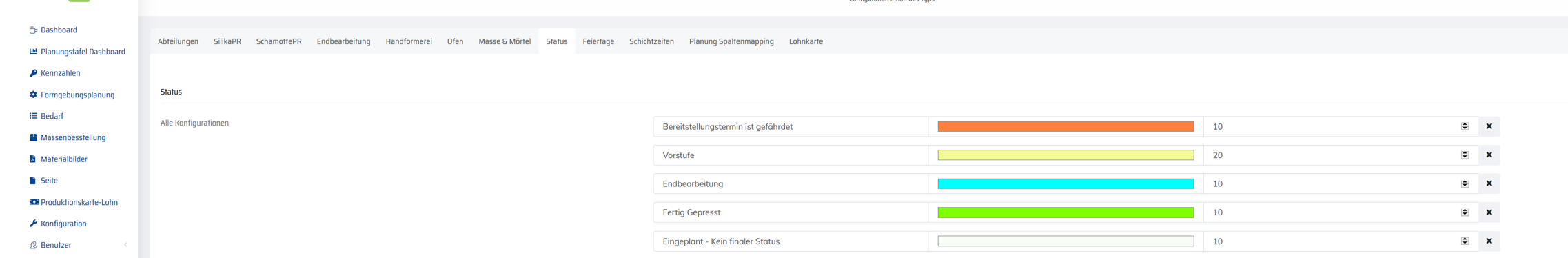1568x258 pixels.
Task: Edit the Eingeplant - Kein finaler Status name field
Action: tap(791, 241)
